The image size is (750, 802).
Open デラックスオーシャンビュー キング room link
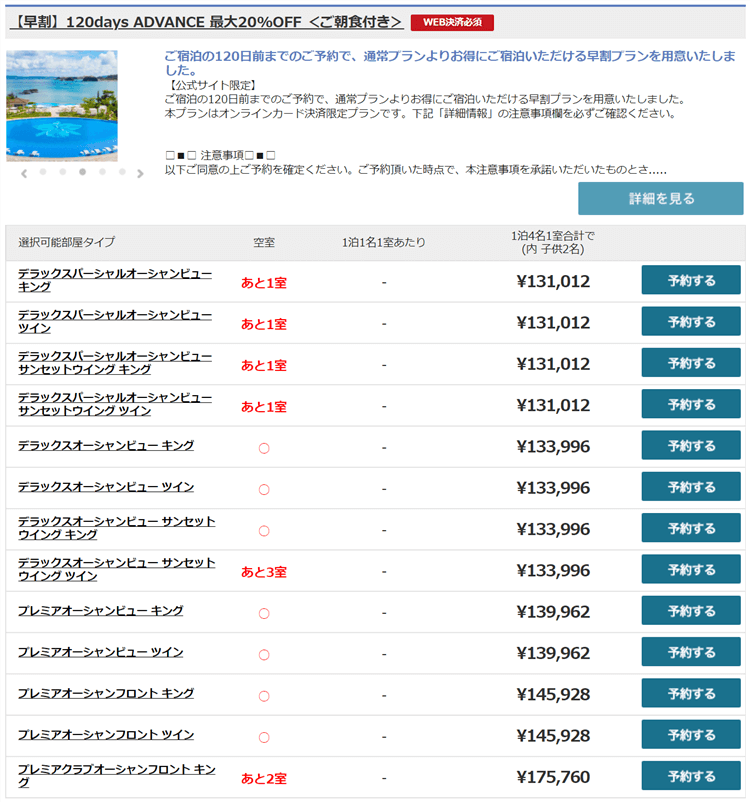tap(106, 445)
